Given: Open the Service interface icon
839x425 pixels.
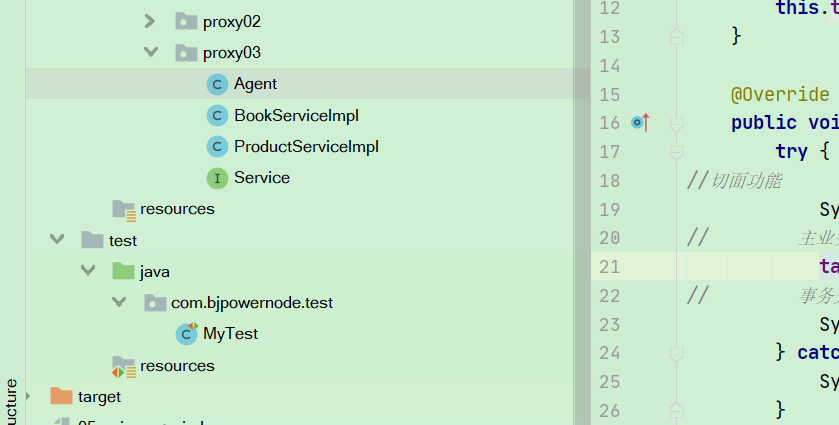Looking at the screenshot, I should 217,178.
